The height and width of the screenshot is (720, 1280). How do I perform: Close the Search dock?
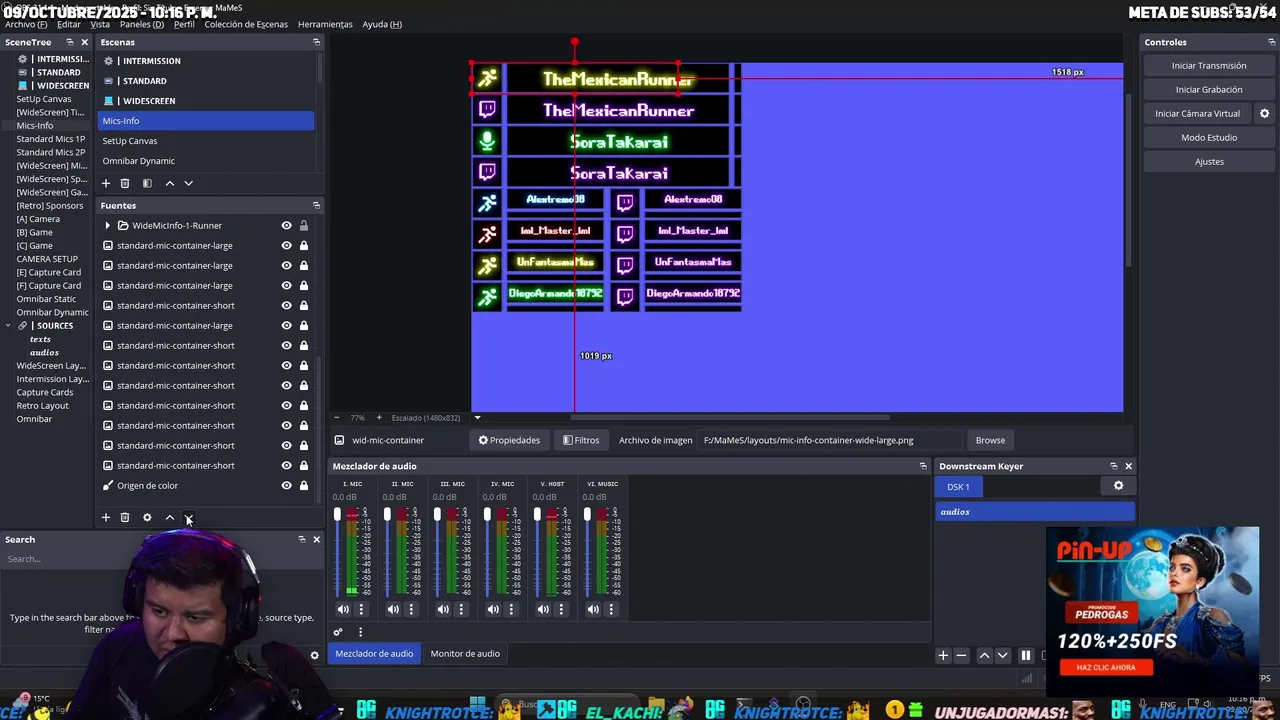[x=316, y=539]
